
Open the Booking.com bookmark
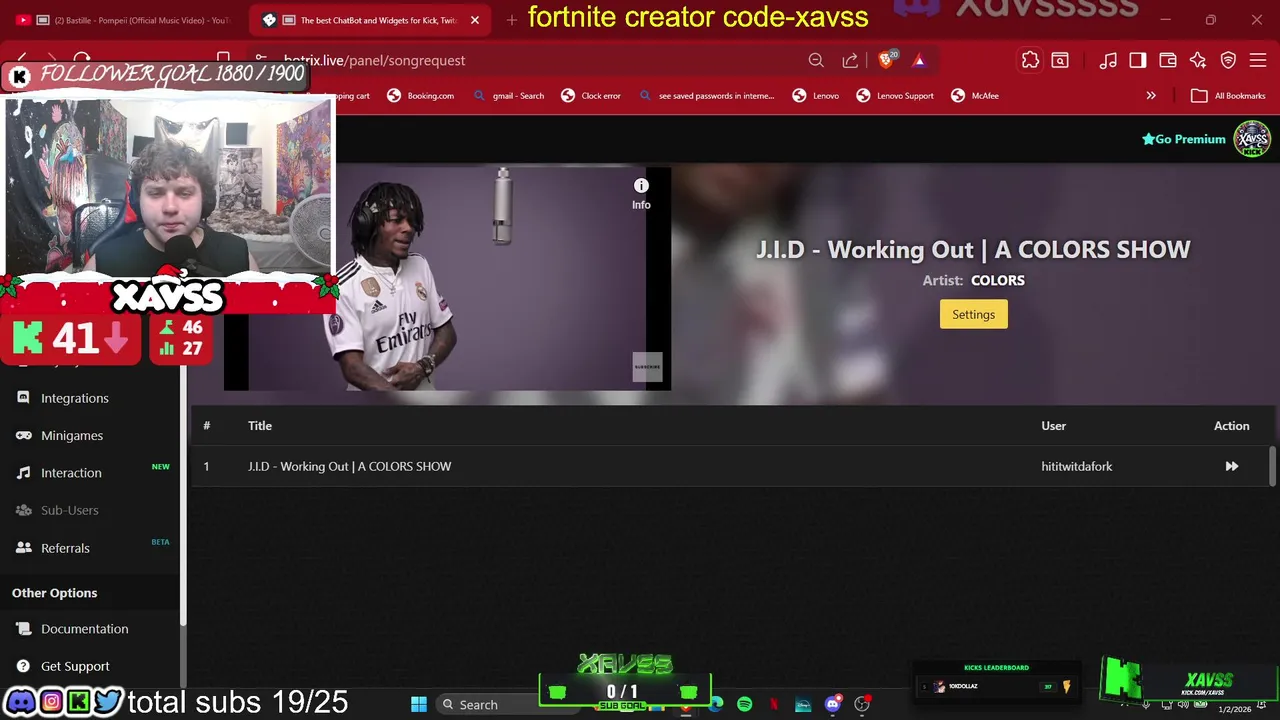(x=420, y=96)
